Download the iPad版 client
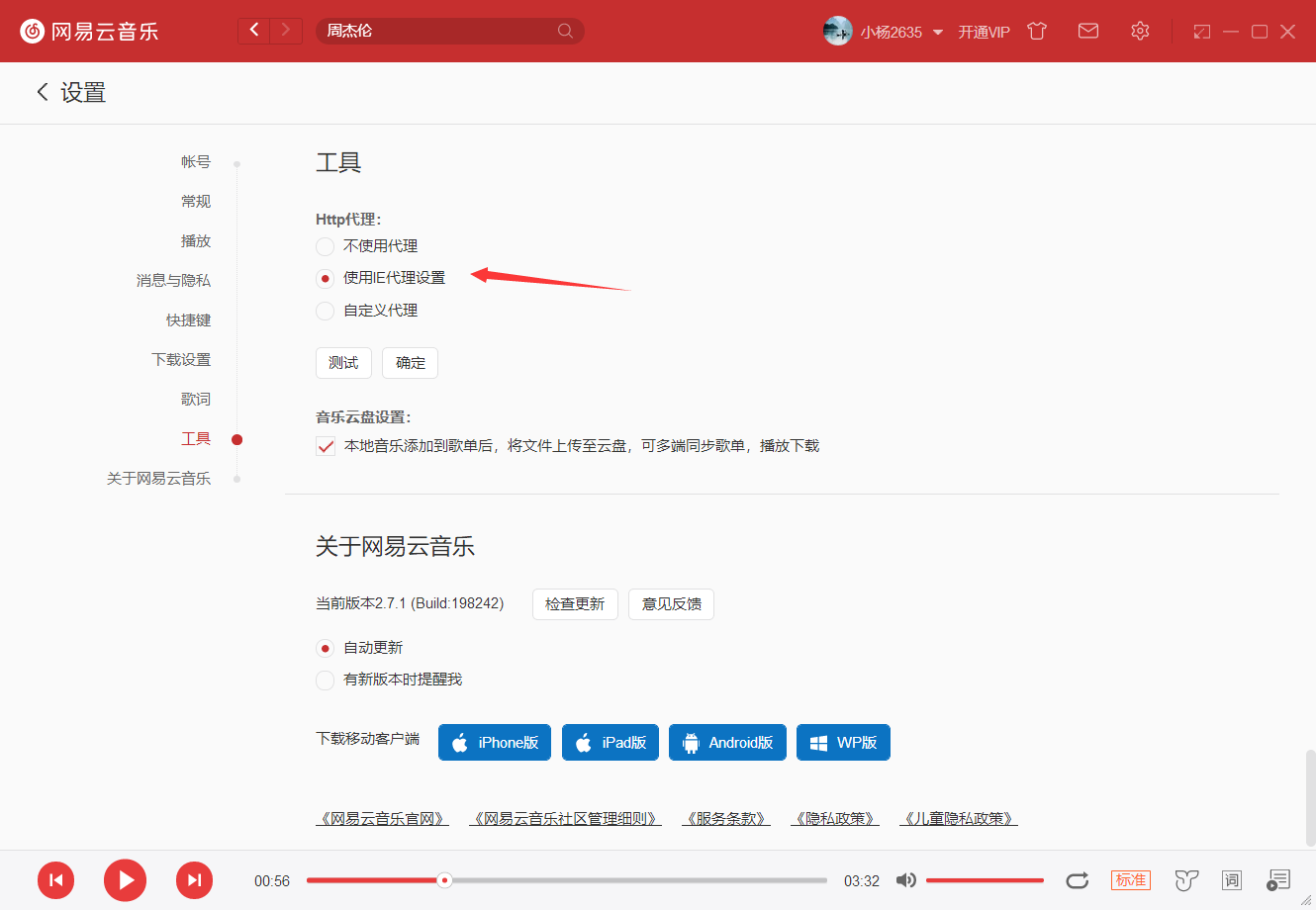 611,743
